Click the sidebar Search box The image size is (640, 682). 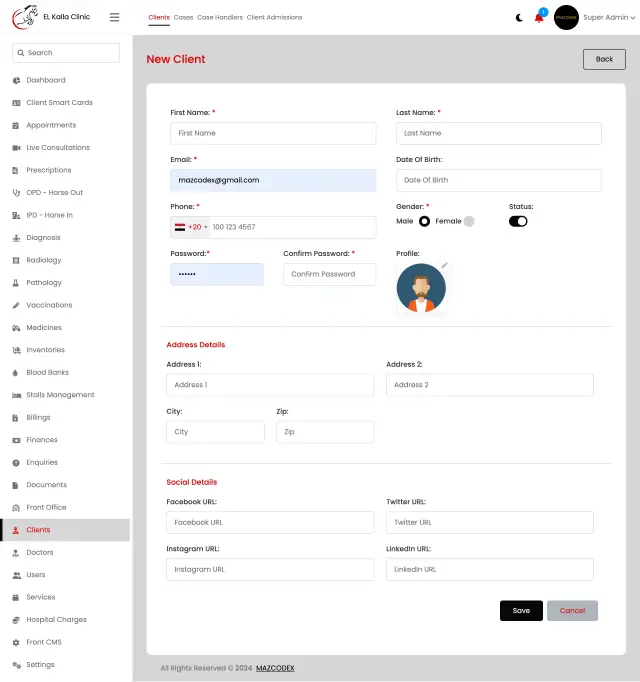coord(66,53)
